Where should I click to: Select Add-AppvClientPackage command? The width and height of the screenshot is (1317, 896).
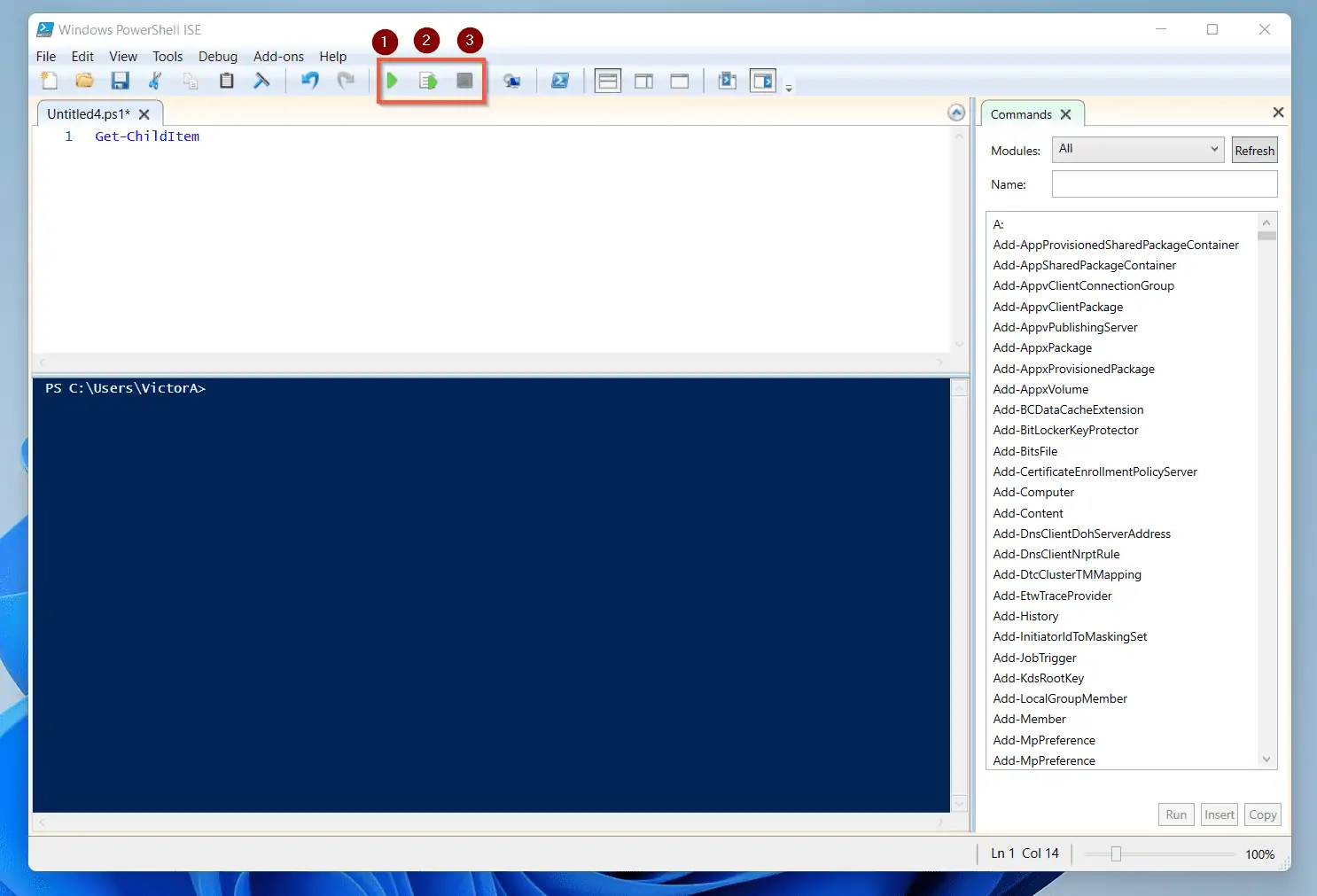click(x=1058, y=307)
